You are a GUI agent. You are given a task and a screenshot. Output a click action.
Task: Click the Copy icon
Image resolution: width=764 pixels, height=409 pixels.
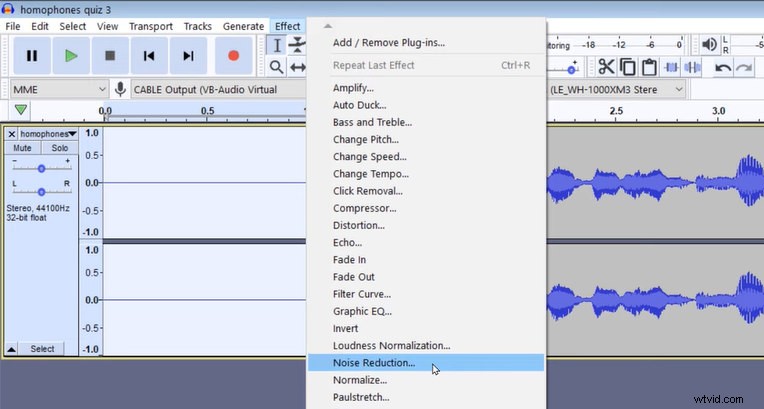[628, 67]
